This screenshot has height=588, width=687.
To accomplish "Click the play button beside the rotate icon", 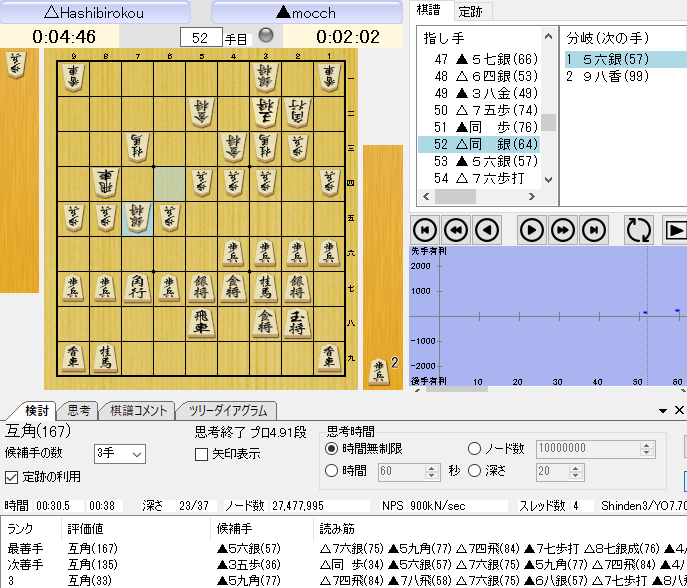I will [x=676, y=230].
